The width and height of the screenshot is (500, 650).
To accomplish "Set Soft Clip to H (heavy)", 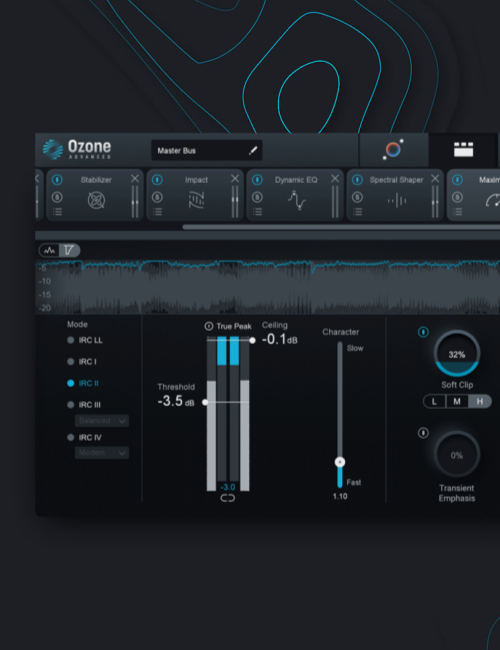I will (x=480, y=401).
